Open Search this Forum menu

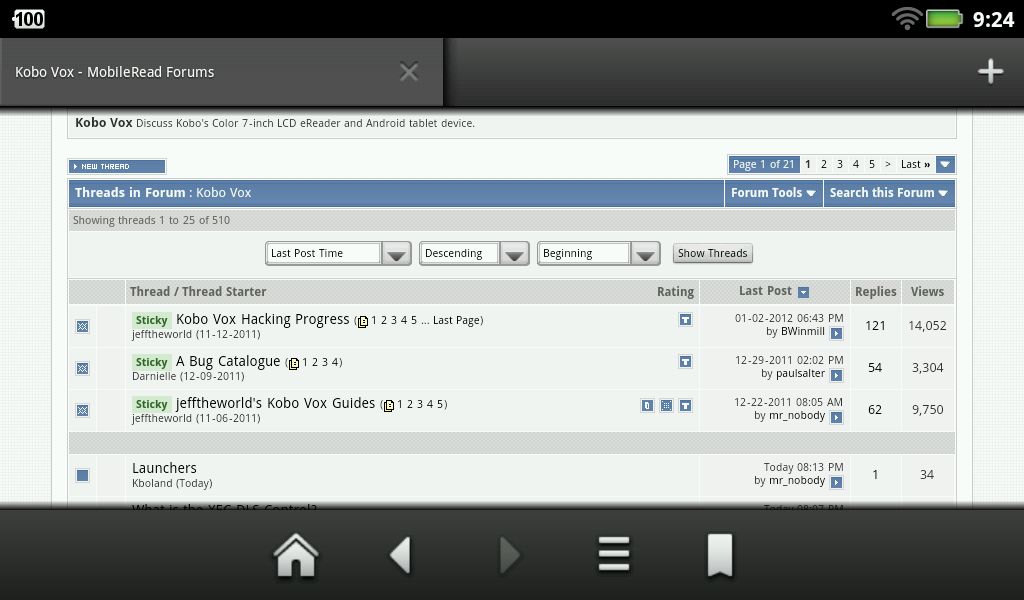pyautogui.click(x=888, y=193)
